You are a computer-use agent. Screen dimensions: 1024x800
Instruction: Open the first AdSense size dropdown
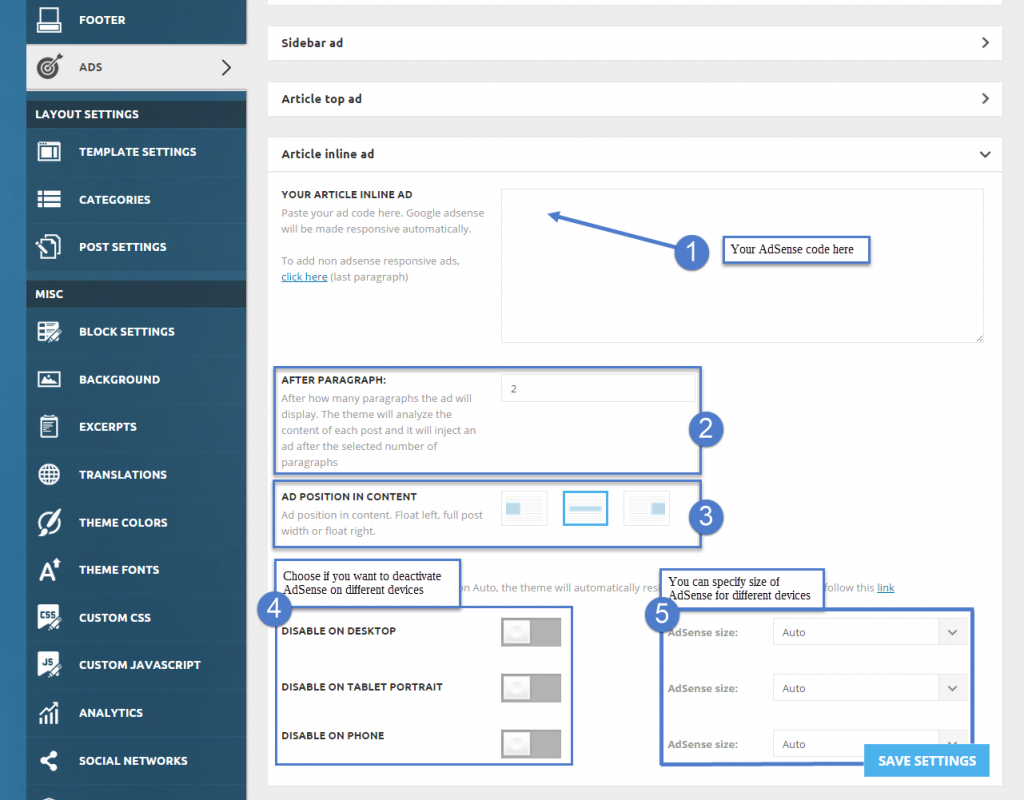point(869,632)
